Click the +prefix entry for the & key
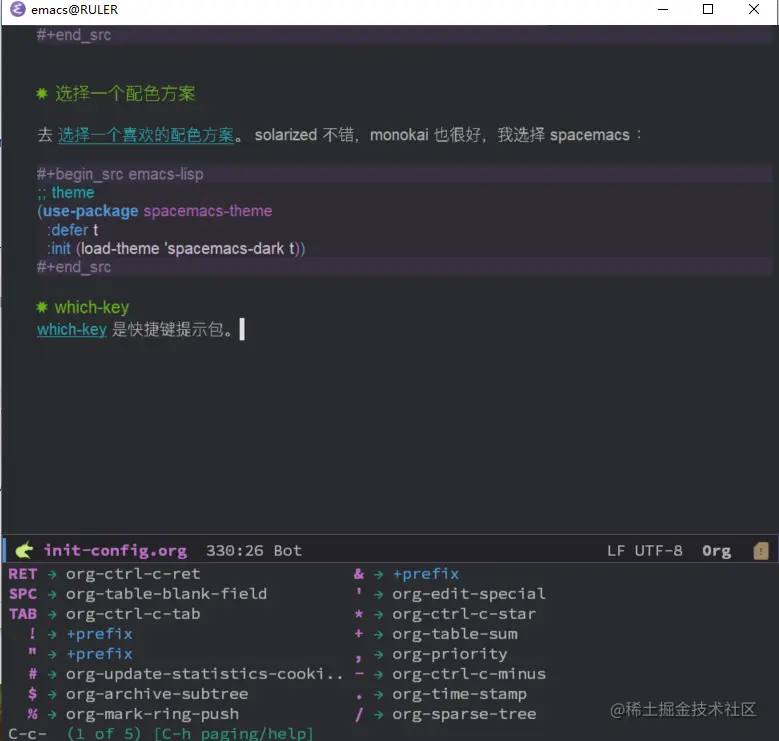Screen dimensions: 779x741 pos(426,574)
